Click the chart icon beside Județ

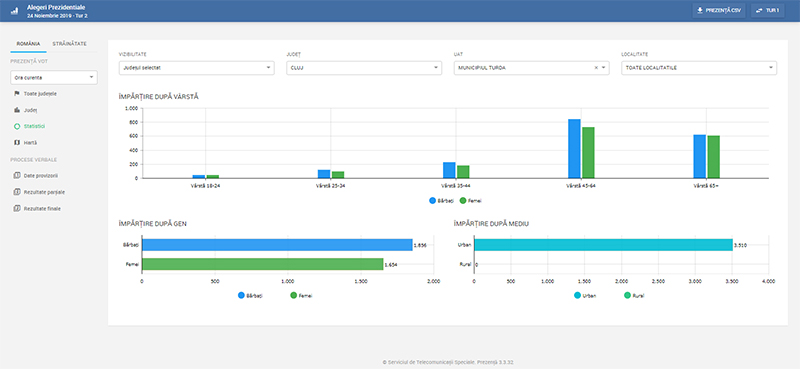click(x=17, y=110)
